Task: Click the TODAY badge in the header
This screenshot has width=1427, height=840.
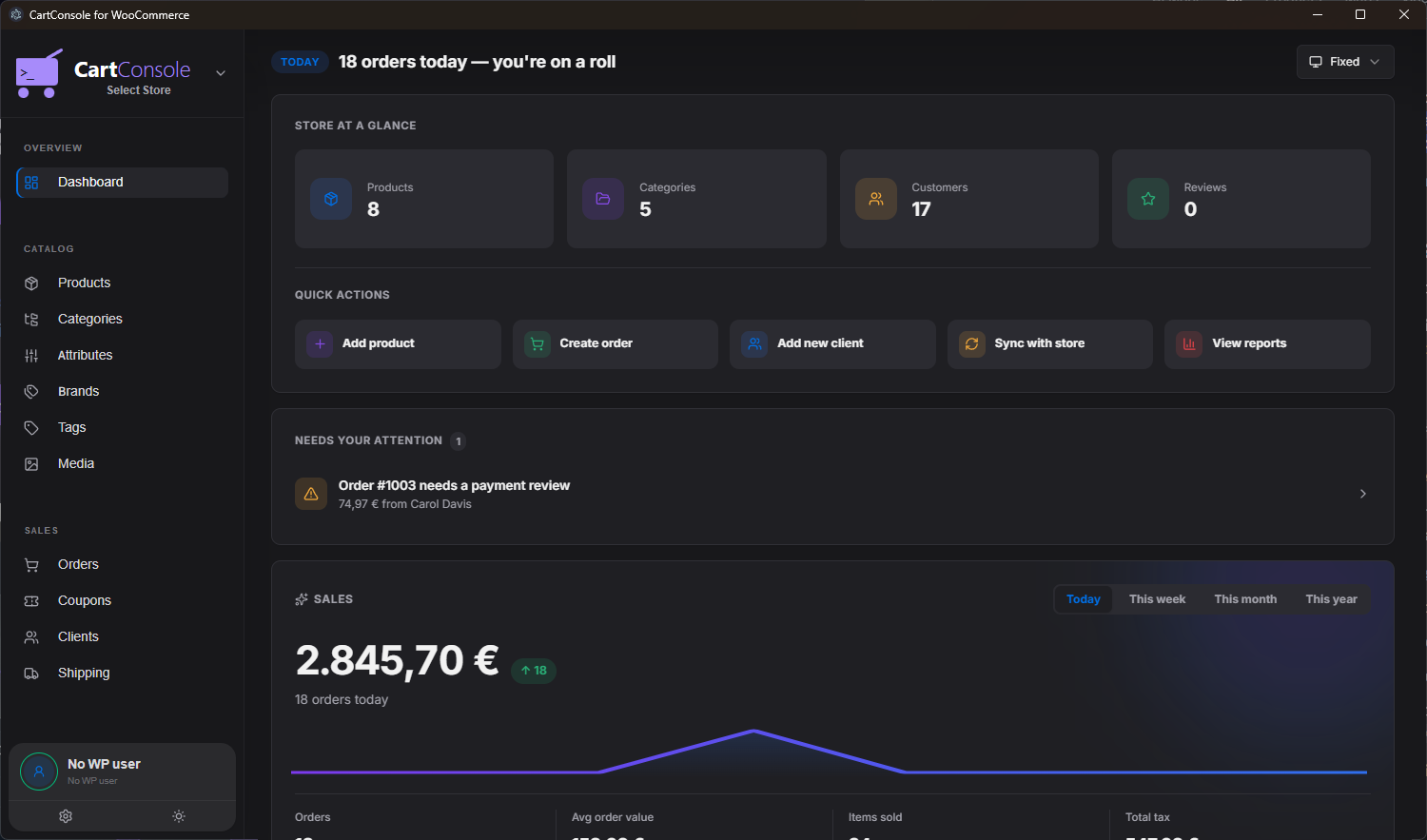Action: click(300, 62)
